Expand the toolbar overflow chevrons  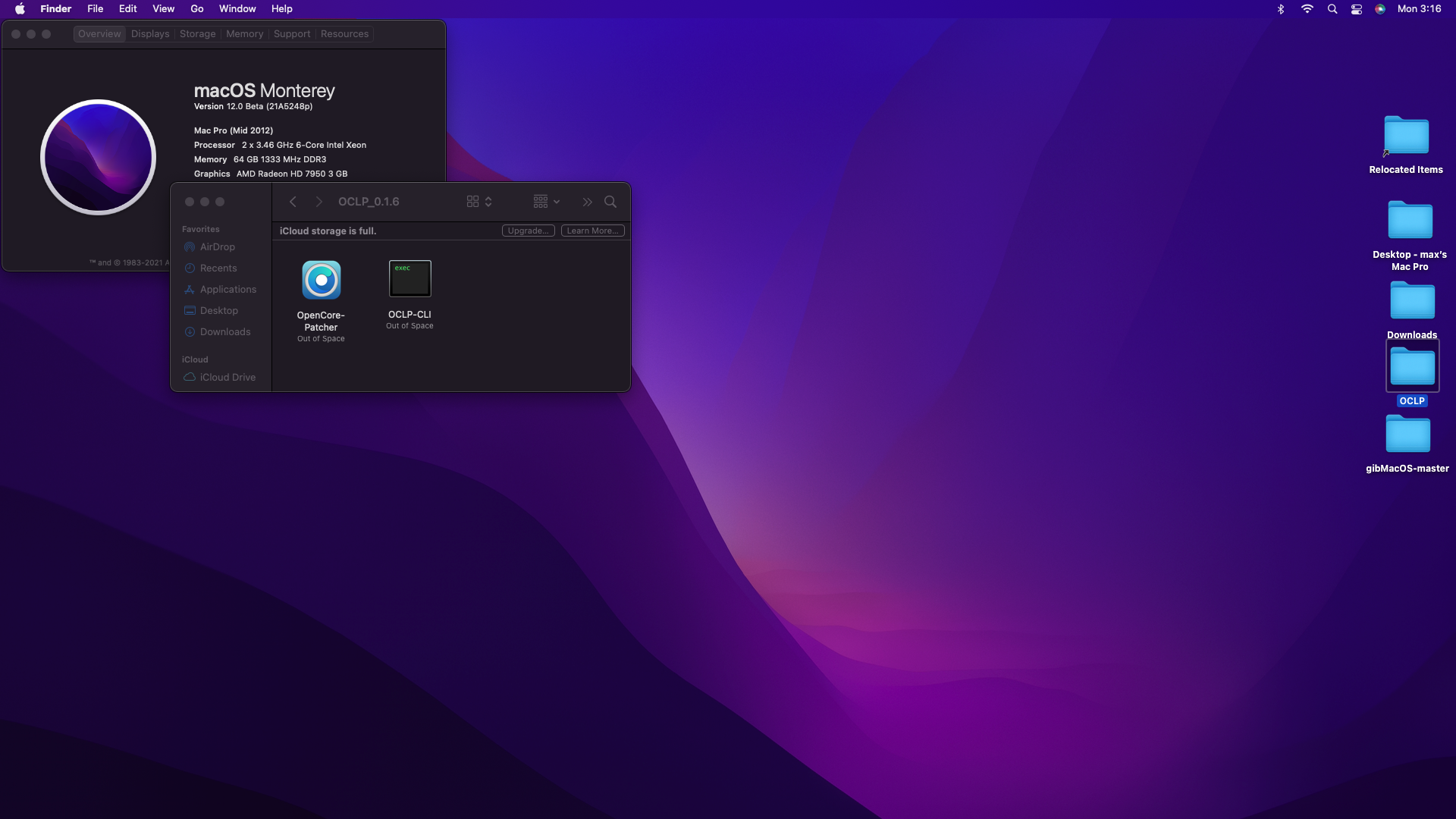point(587,202)
